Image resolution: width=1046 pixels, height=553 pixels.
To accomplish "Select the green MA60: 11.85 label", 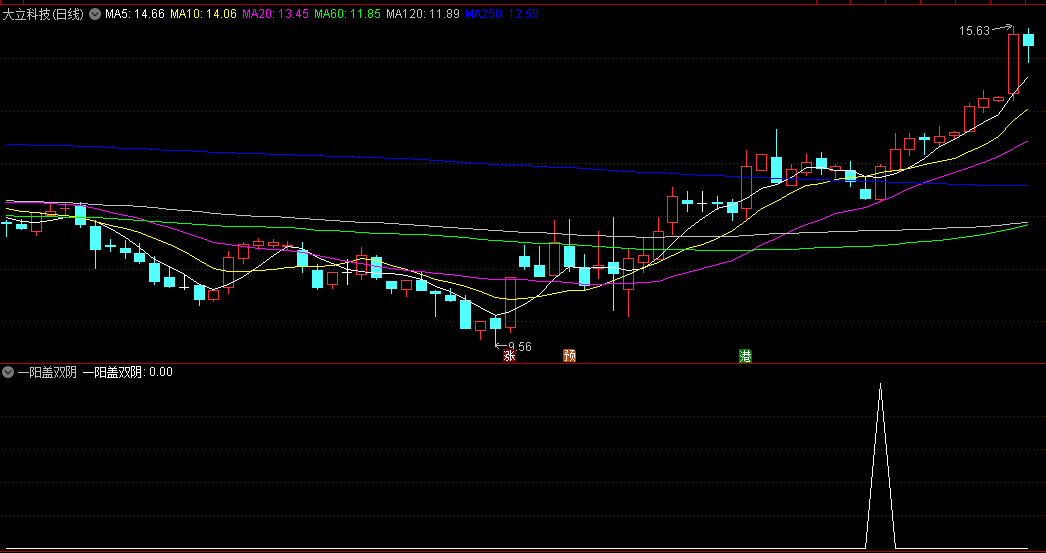I will 347,13.
